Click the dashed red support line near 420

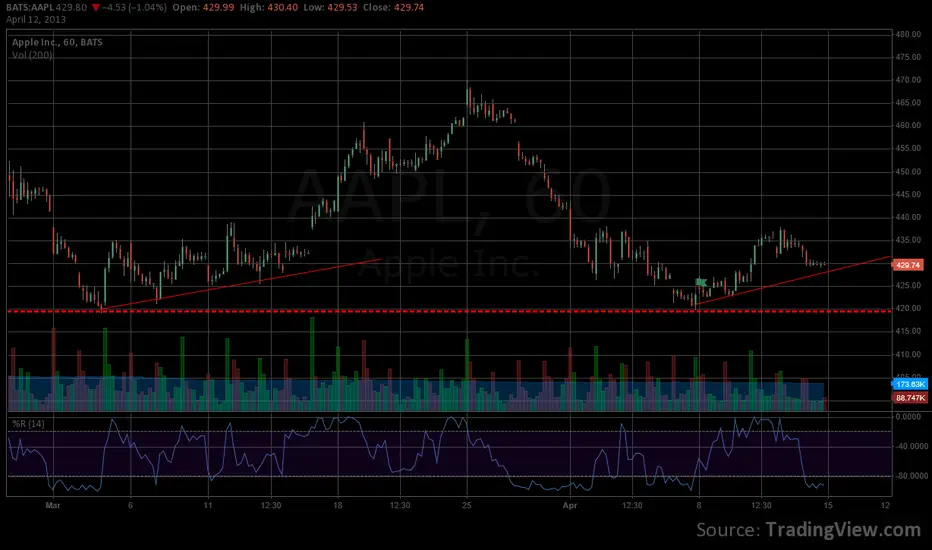point(449,311)
